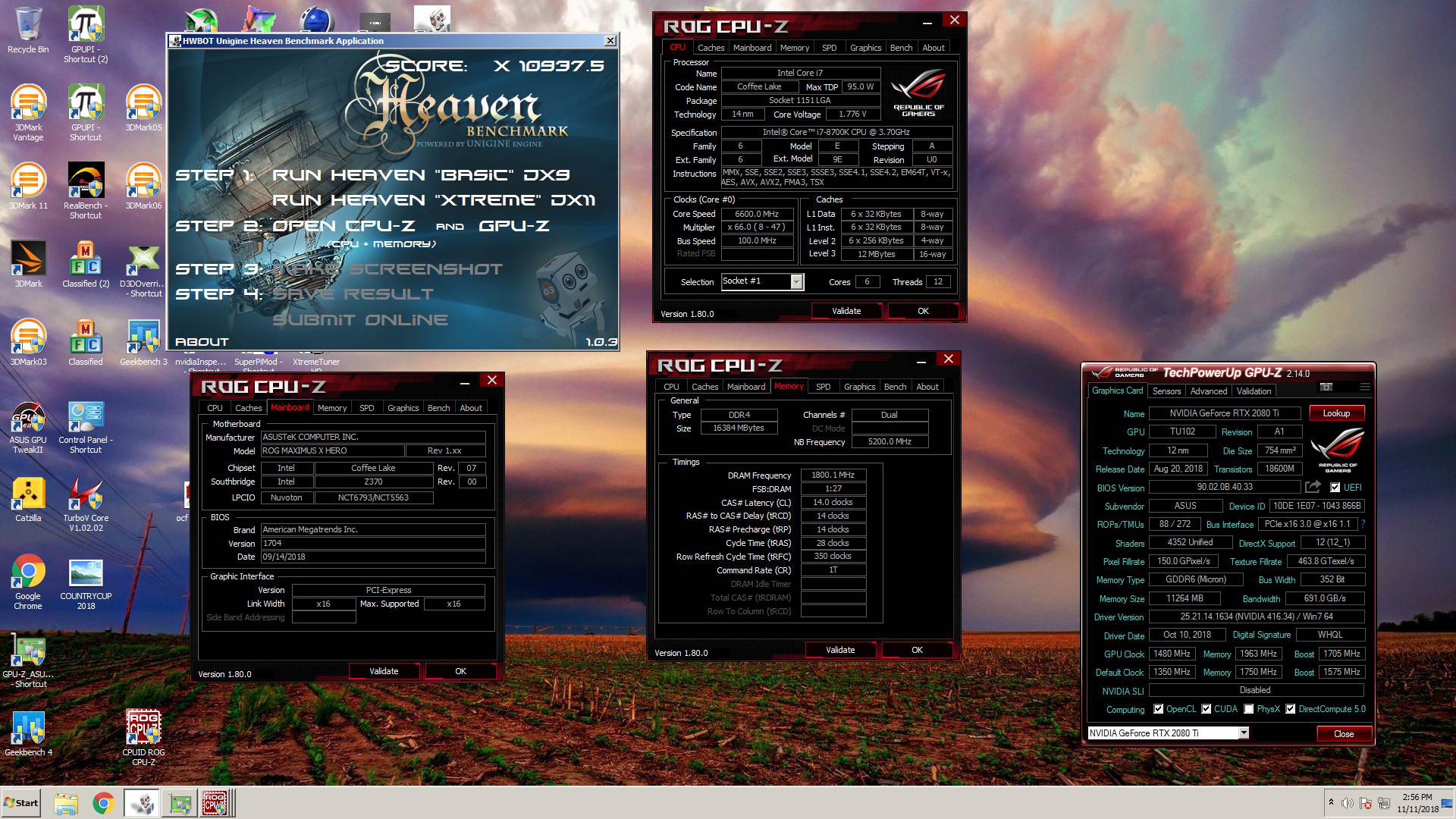Image resolution: width=1456 pixels, height=819 pixels.
Task: Open CPUID ROG CPU-Z desktop icon
Action: click(143, 738)
